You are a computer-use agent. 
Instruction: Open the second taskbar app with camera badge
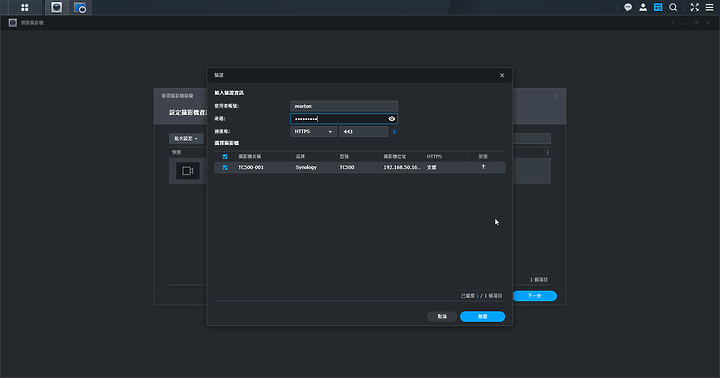point(80,7)
